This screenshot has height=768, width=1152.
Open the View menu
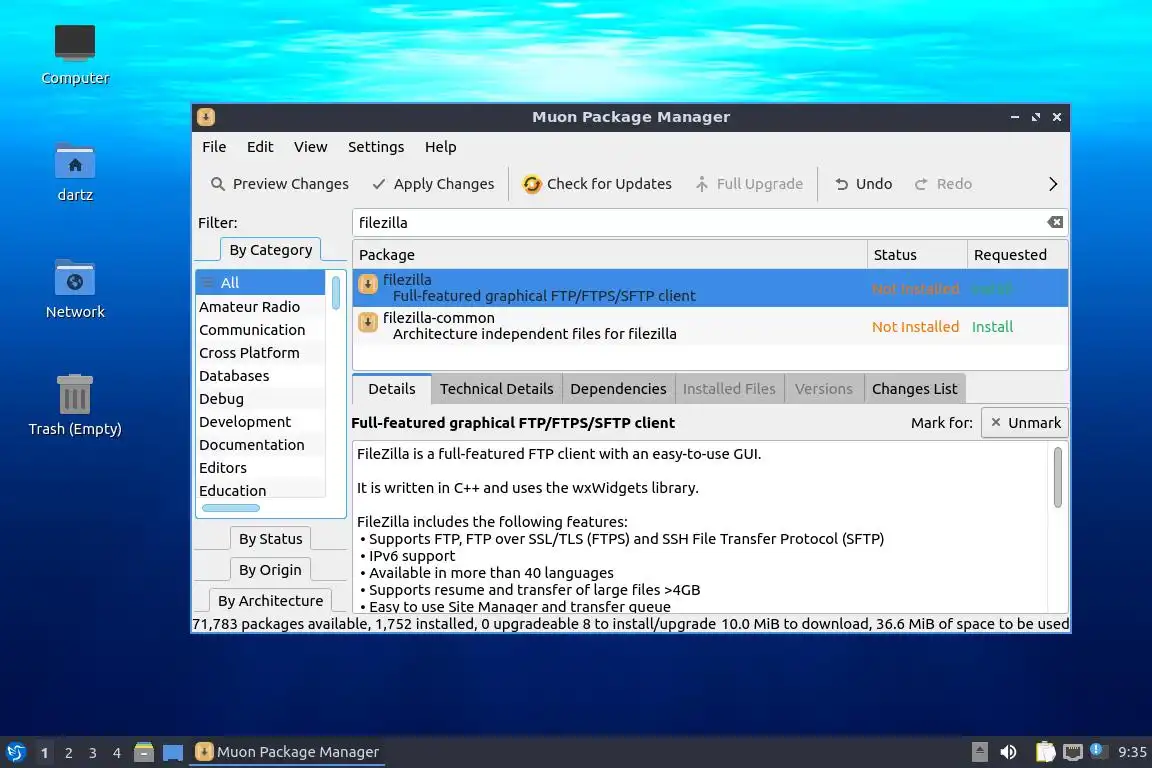pyautogui.click(x=311, y=147)
